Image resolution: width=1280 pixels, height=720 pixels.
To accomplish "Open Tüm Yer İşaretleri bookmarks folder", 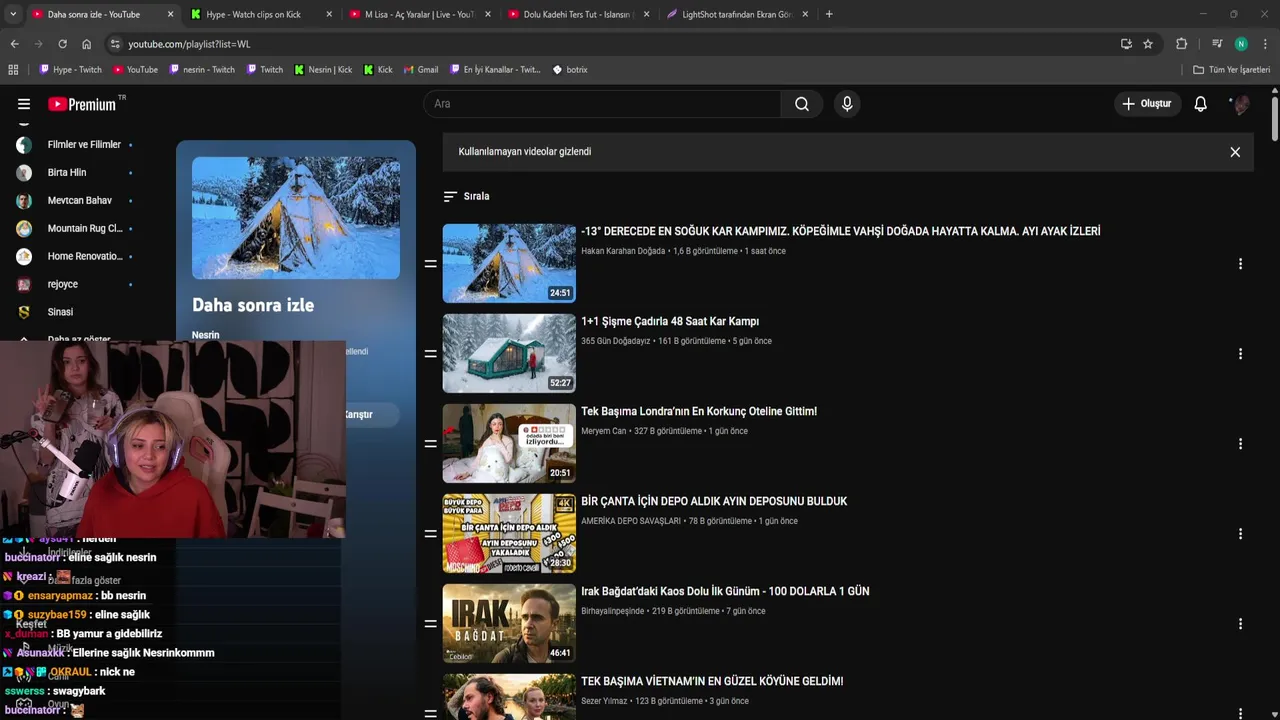I will (1232, 70).
